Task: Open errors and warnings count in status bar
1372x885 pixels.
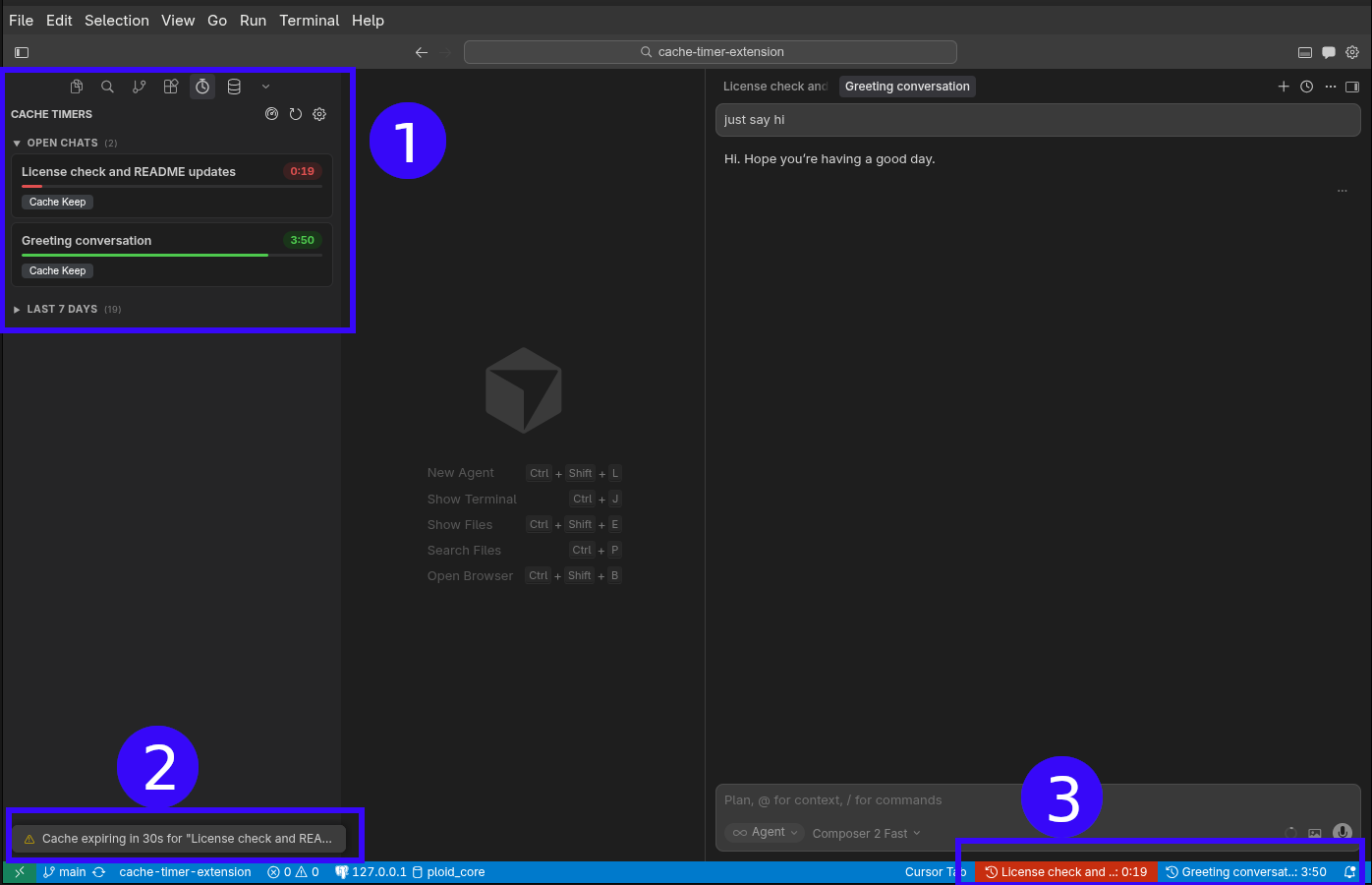Action: click(x=293, y=872)
